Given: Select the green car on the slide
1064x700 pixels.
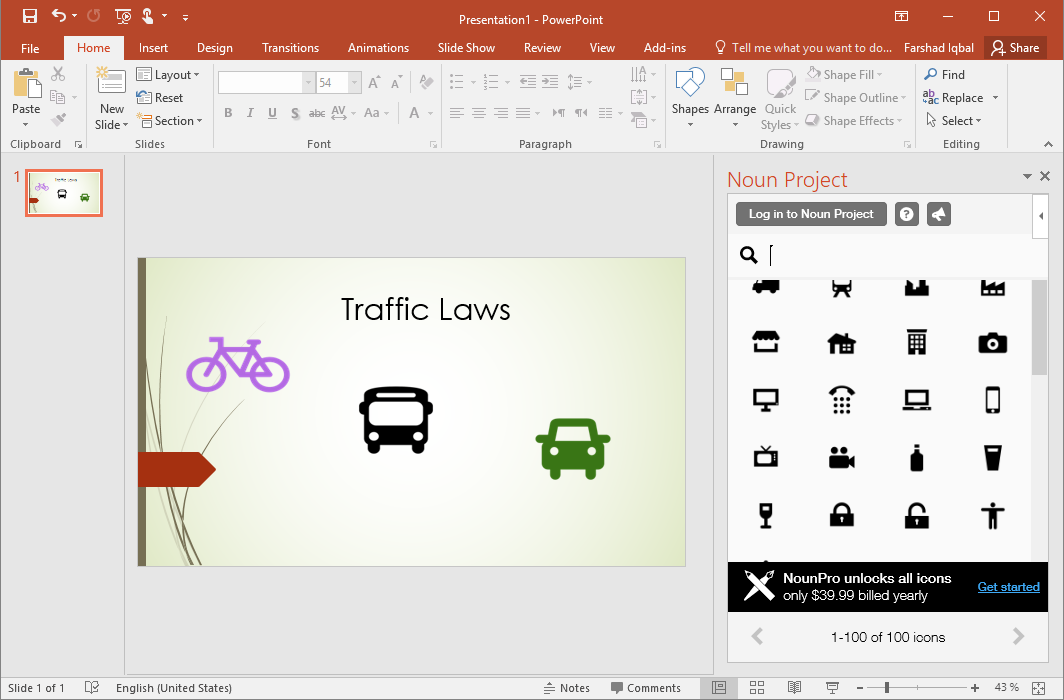Looking at the screenshot, I should [573, 448].
